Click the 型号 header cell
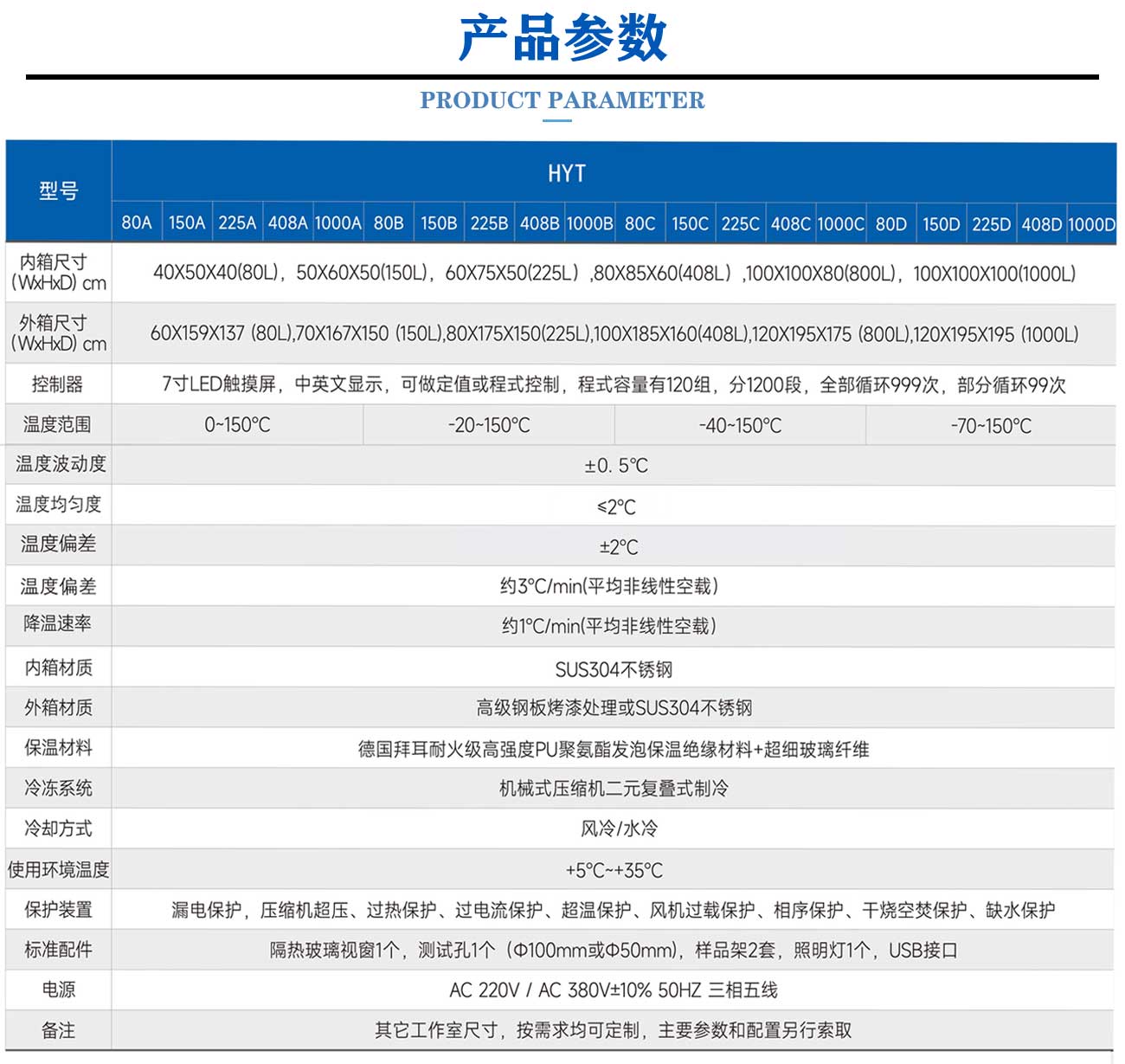The image size is (1125, 1064). tap(59, 191)
